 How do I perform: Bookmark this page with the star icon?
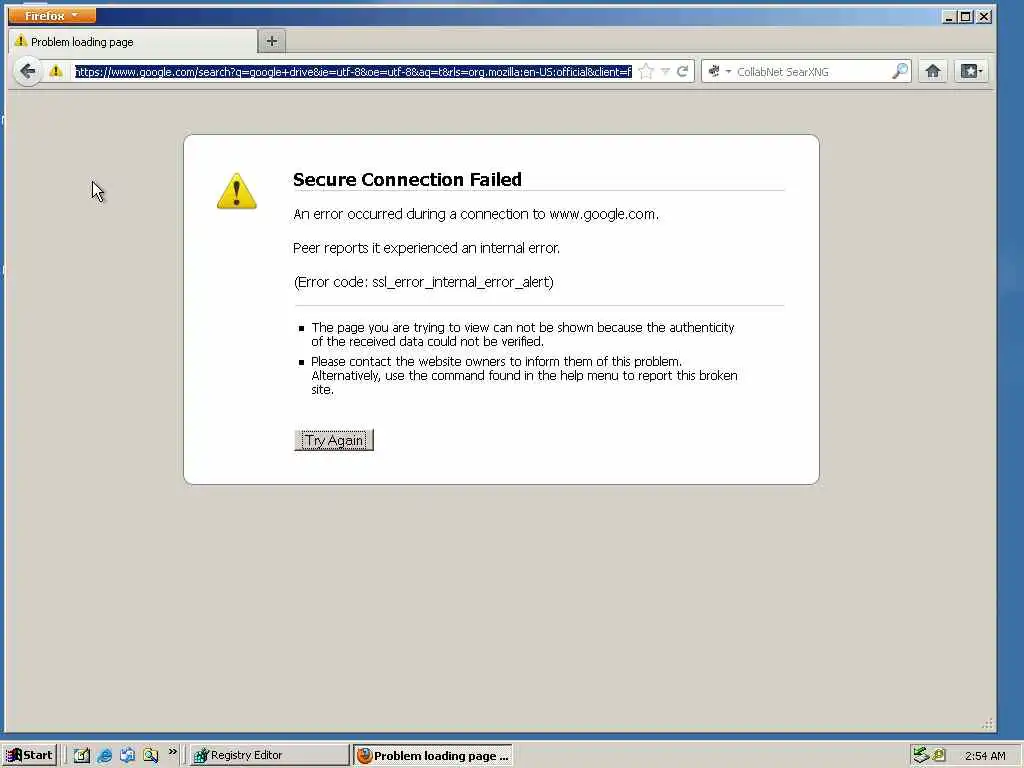pos(646,71)
